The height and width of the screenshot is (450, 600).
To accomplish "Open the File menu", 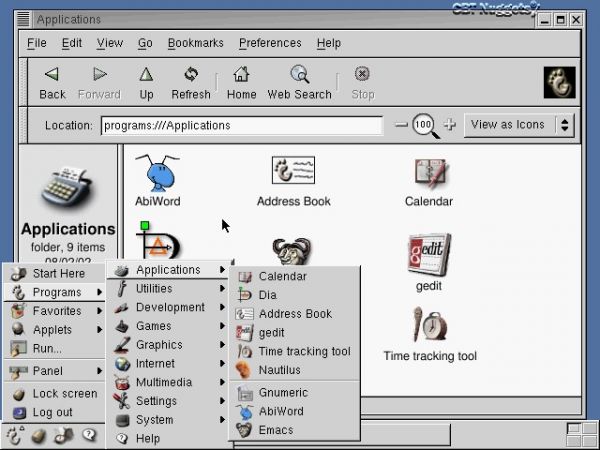I will pos(37,43).
